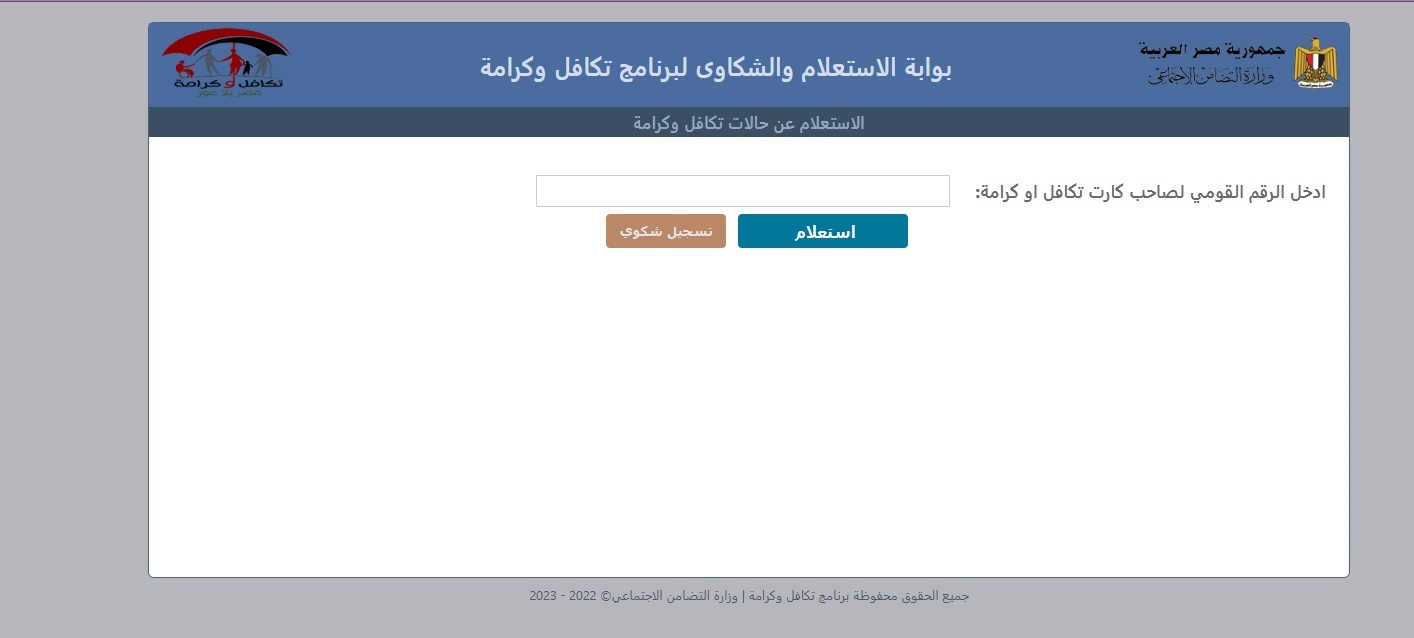Focus the national ID number input field
The height and width of the screenshot is (638, 1414).
click(x=742, y=191)
